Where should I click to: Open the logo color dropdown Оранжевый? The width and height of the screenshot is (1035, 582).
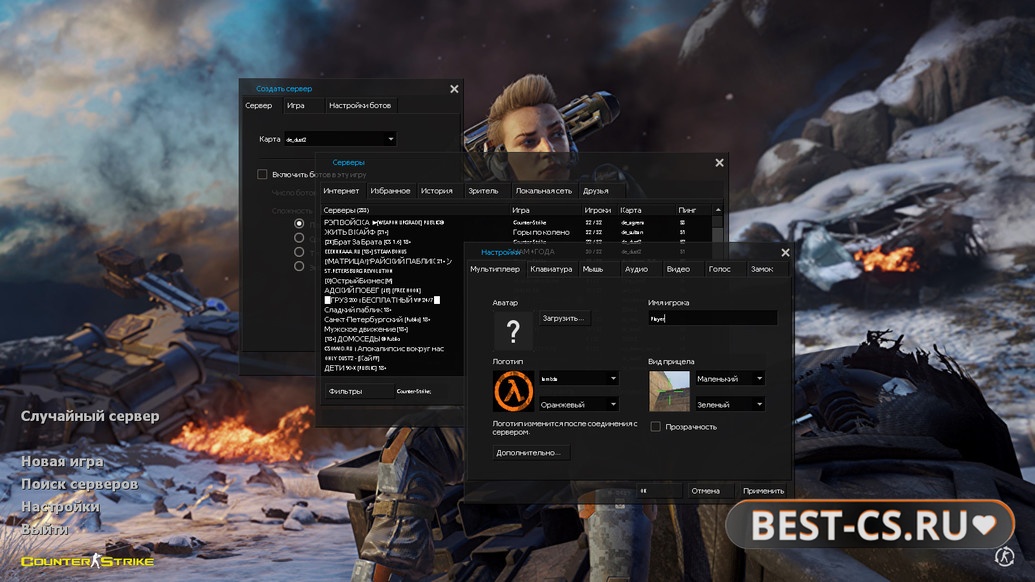[x=578, y=404]
